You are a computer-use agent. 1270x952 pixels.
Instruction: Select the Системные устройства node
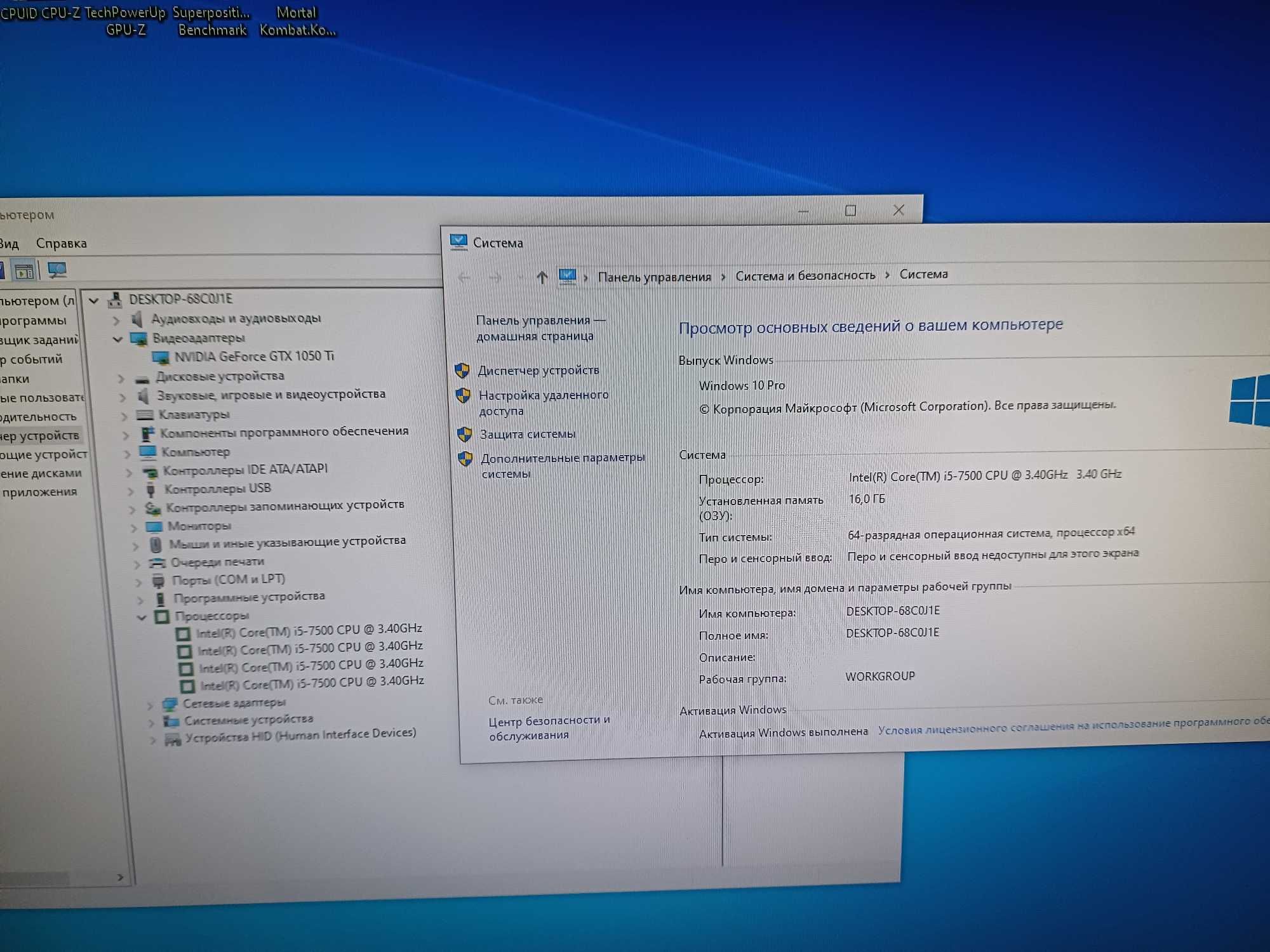(248, 720)
